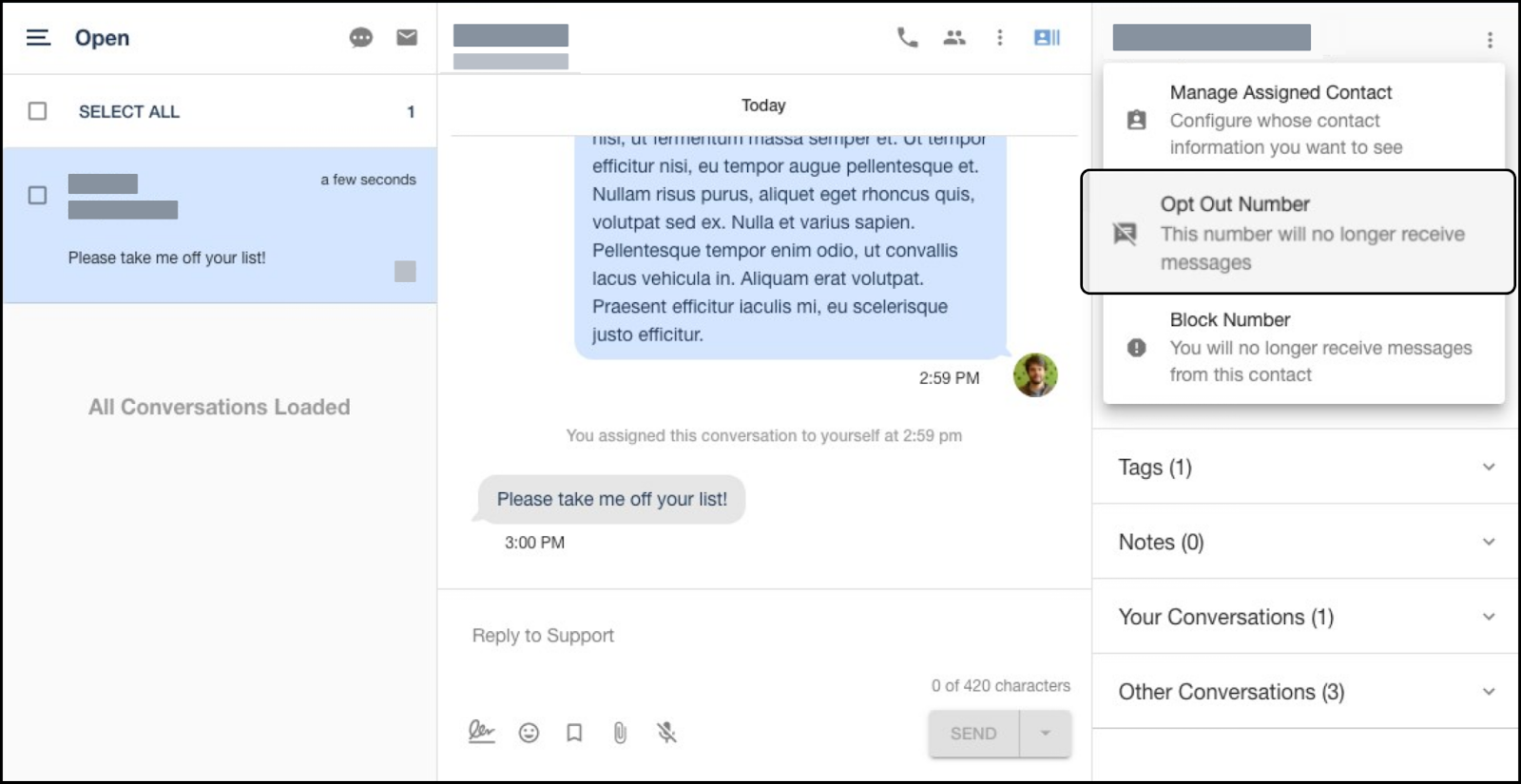
Task: Insert an emoji into the reply
Action: (529, 733)
